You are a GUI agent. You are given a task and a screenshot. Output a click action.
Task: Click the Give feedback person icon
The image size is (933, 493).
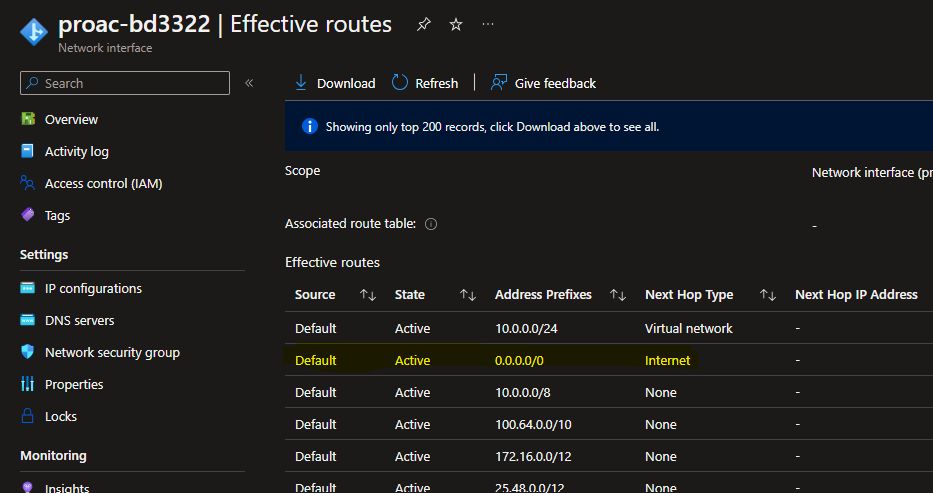point(499,83)
